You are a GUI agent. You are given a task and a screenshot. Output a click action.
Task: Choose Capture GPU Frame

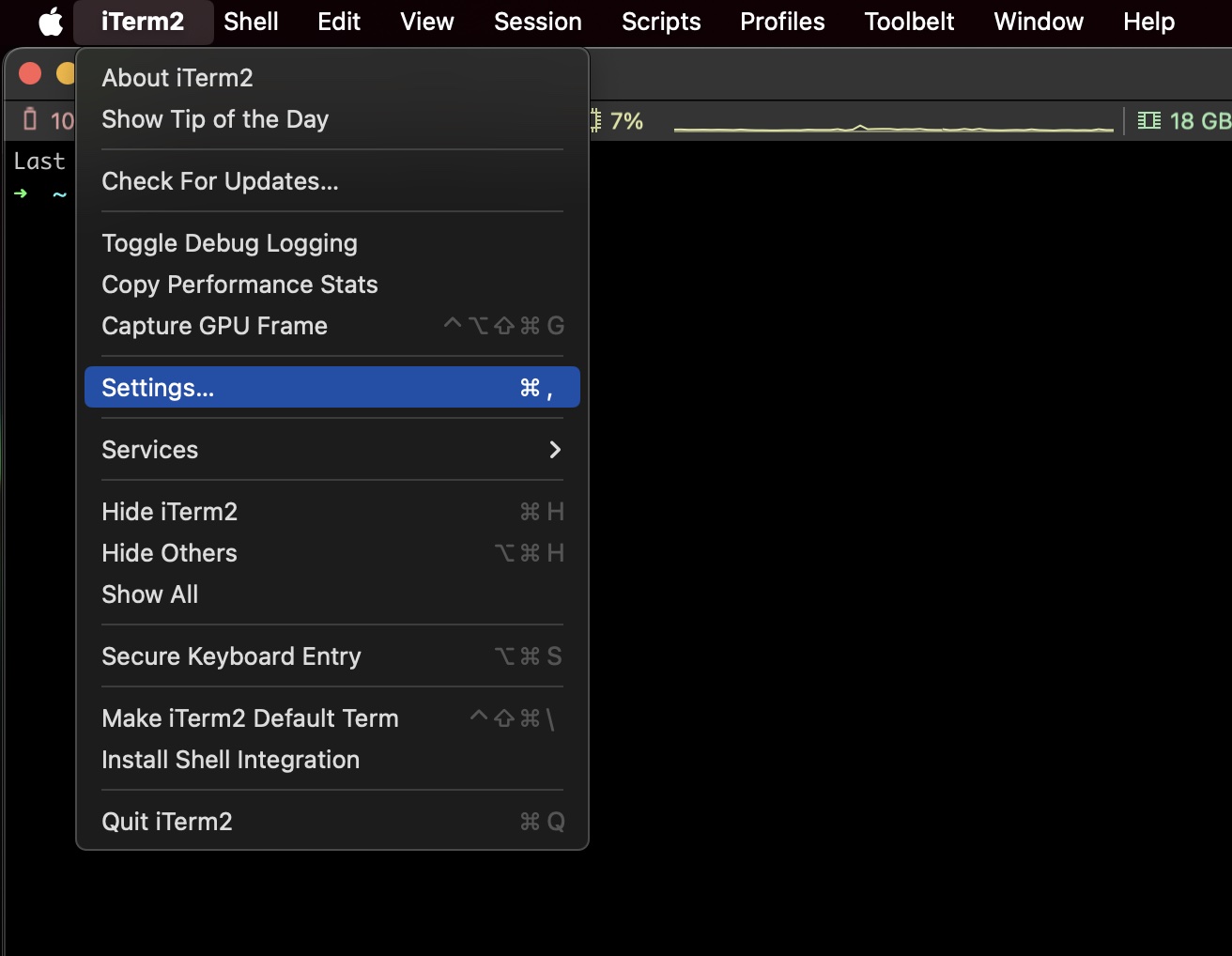tap(332, 326)
